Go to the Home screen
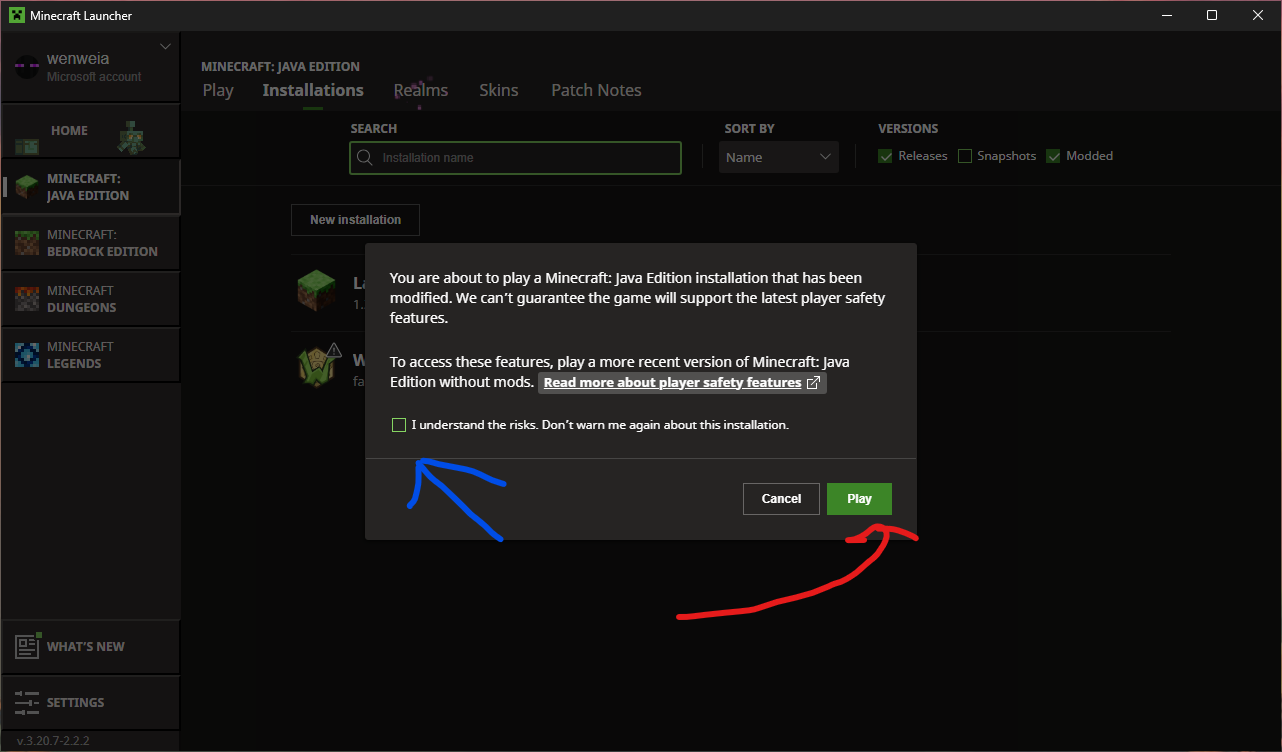This screenshot has height=752, width=1282. coord(69,130)
